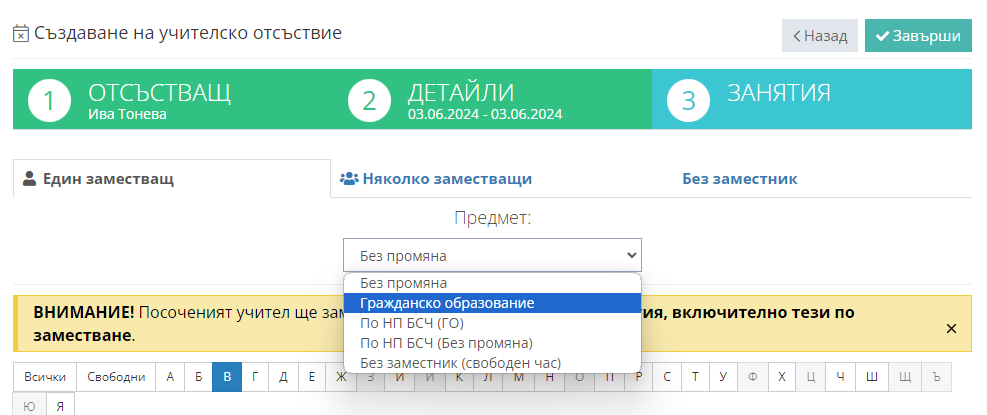Dismiss the yellow ВНИМАНИЕ warning banner

pyautogui.click(x=951, y=328)
